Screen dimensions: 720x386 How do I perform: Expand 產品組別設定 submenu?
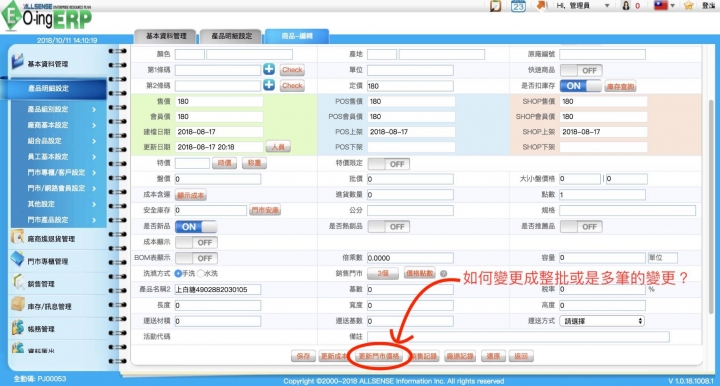coord(94,109)
